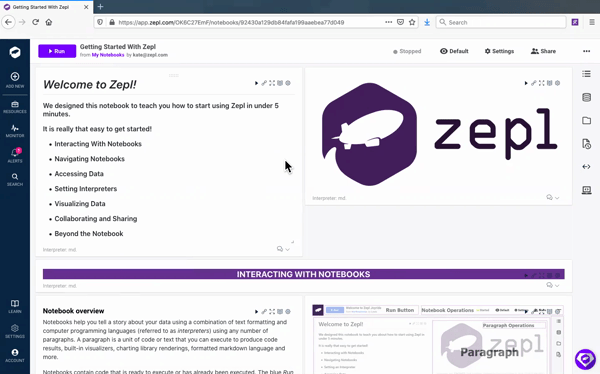This screenshot has width=600, height=374.
Task: Run the whole notebook with purple Run button
Action: click(x=57, y=51)
